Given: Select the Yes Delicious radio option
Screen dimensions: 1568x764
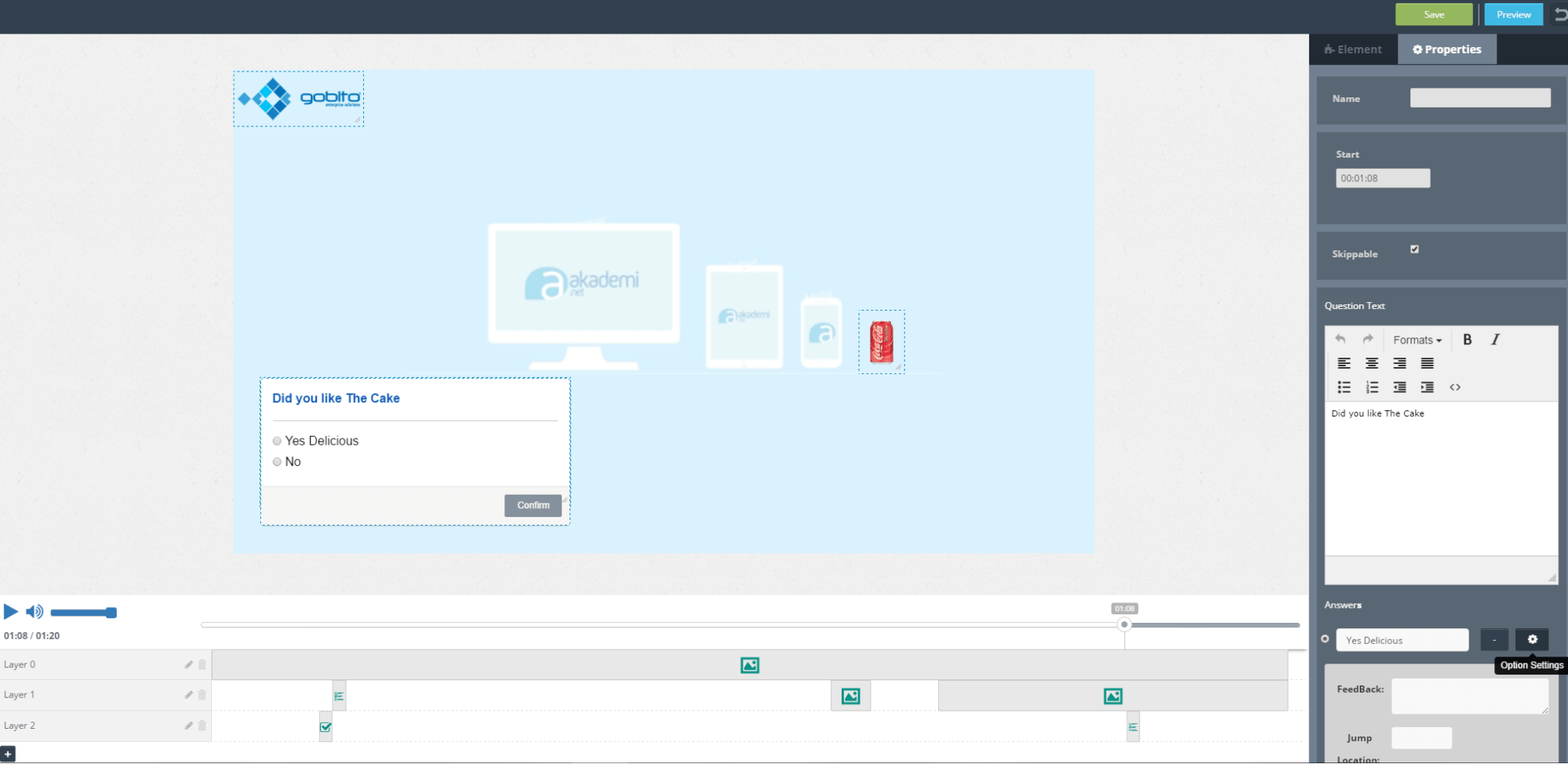Looking at the screenshot, I should 277,441.
